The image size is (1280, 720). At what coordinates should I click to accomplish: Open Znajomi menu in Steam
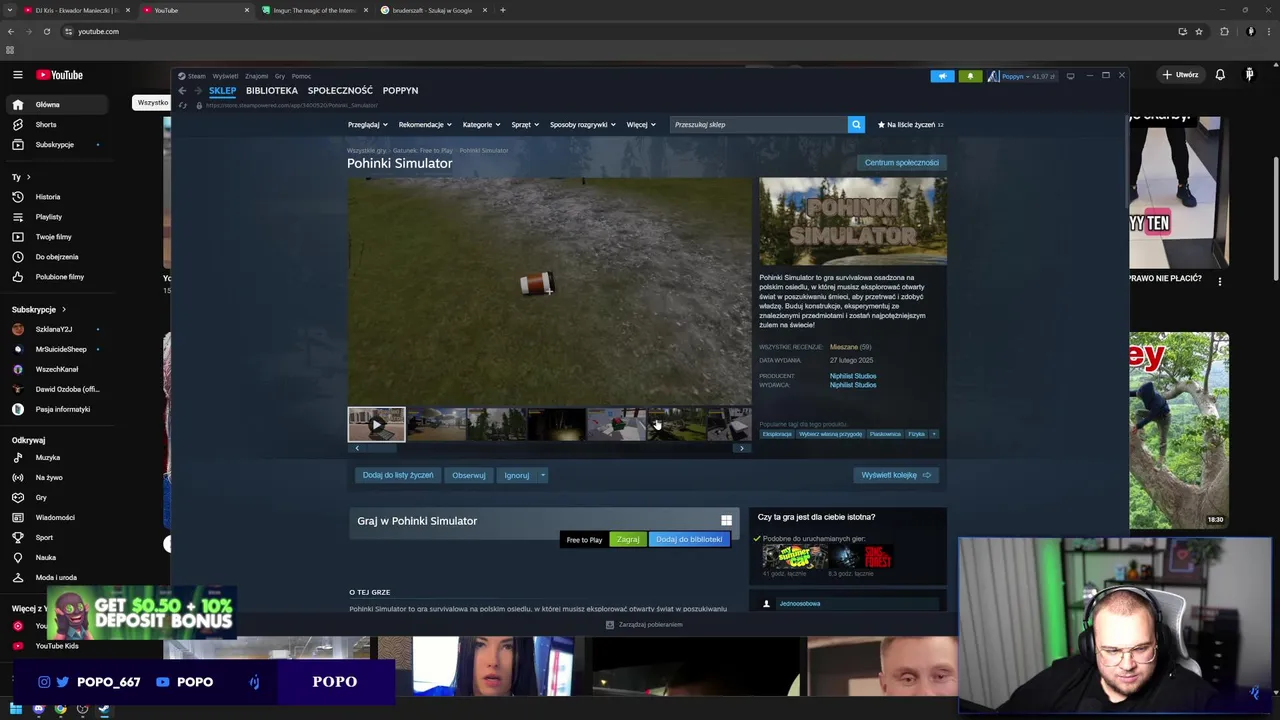[257, 76]
